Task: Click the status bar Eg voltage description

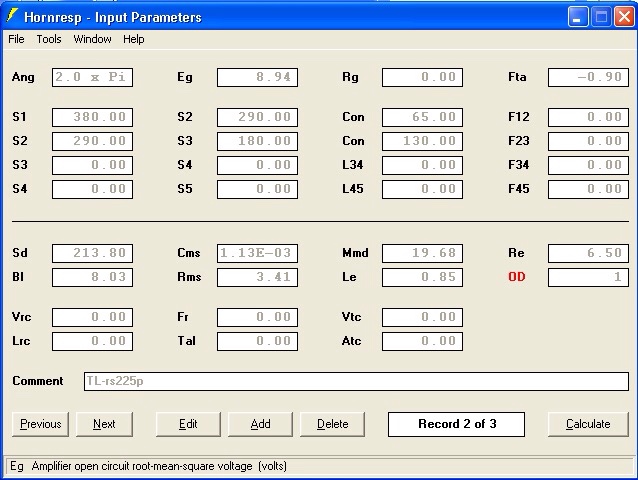Action: (x=148, y=466)
